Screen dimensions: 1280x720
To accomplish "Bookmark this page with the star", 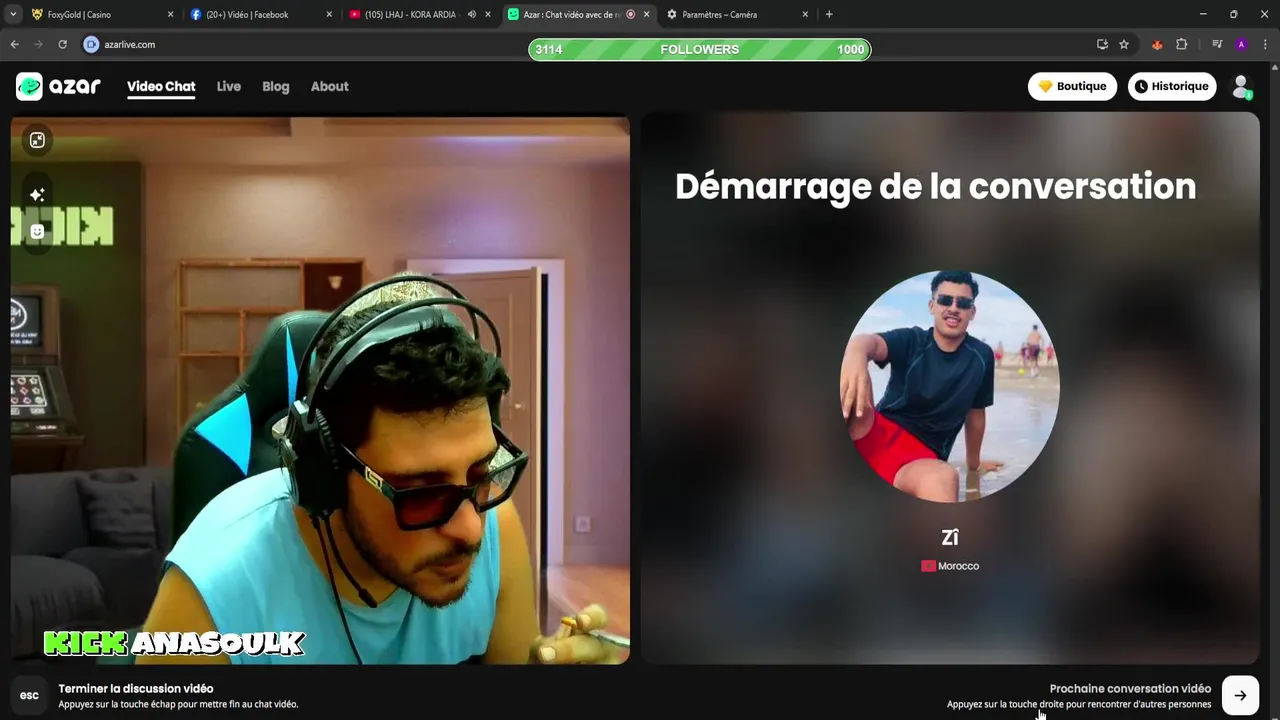I will click(1124, 44).
